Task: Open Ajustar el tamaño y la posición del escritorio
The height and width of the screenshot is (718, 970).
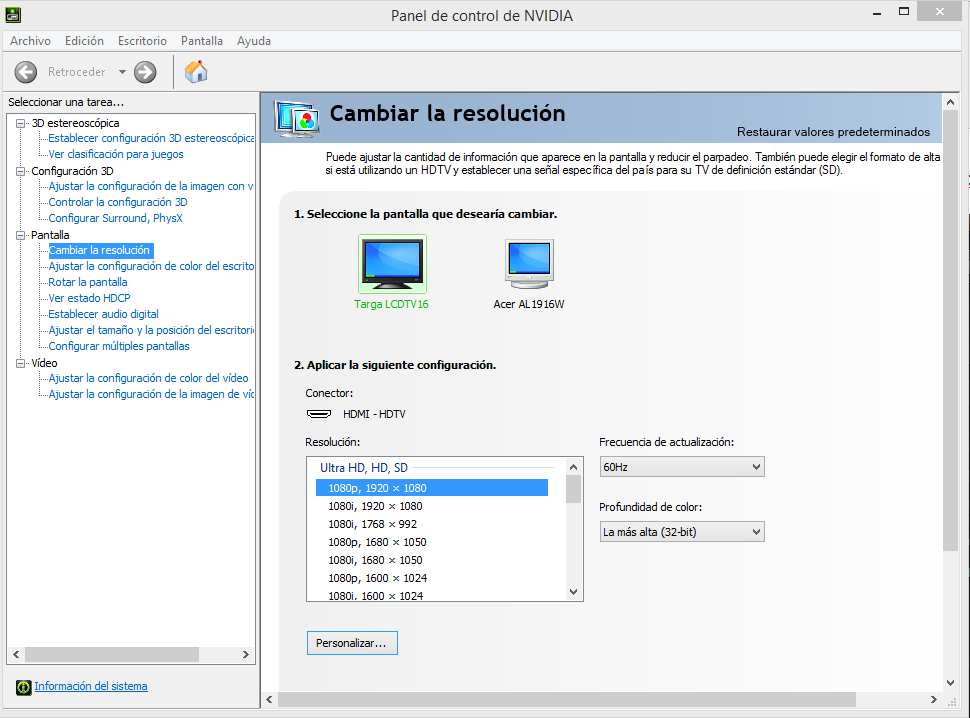Action: (151, 331)
